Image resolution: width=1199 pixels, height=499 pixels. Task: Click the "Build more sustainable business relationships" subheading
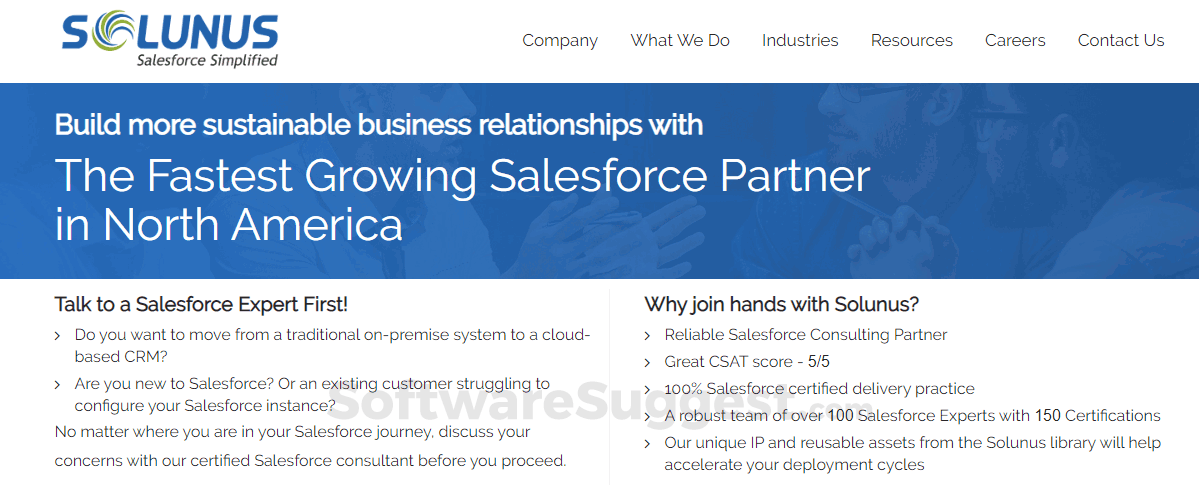[x=378, y=125]
